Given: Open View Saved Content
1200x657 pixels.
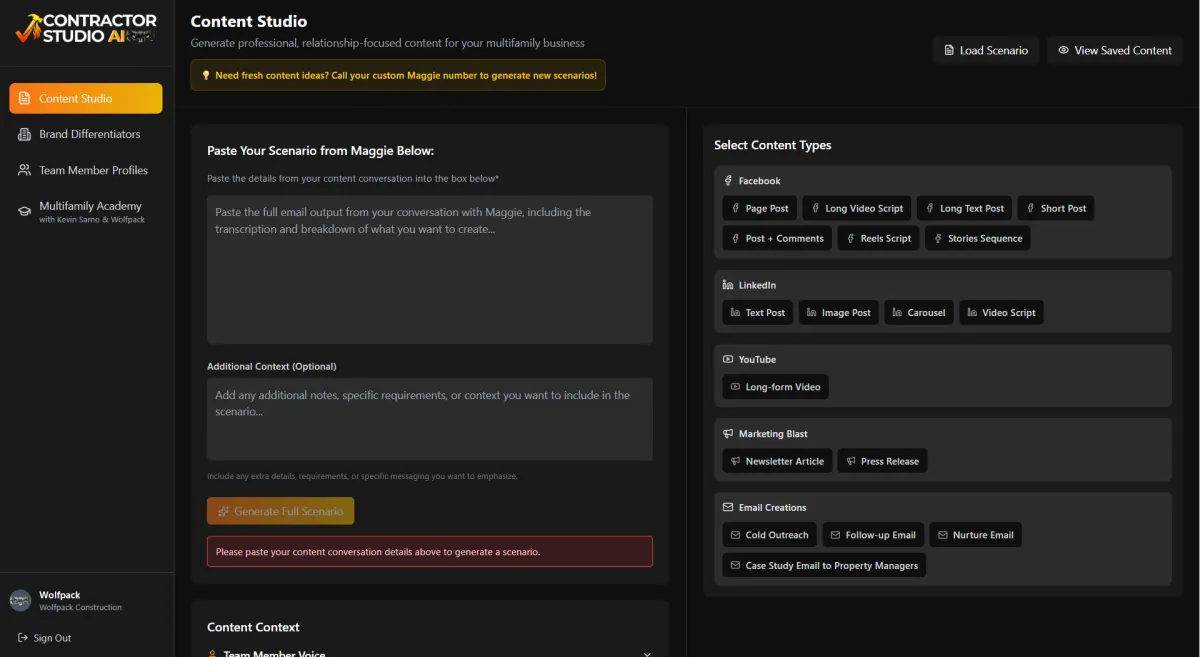Looking at the screenshot, I should coord(1115,50).
